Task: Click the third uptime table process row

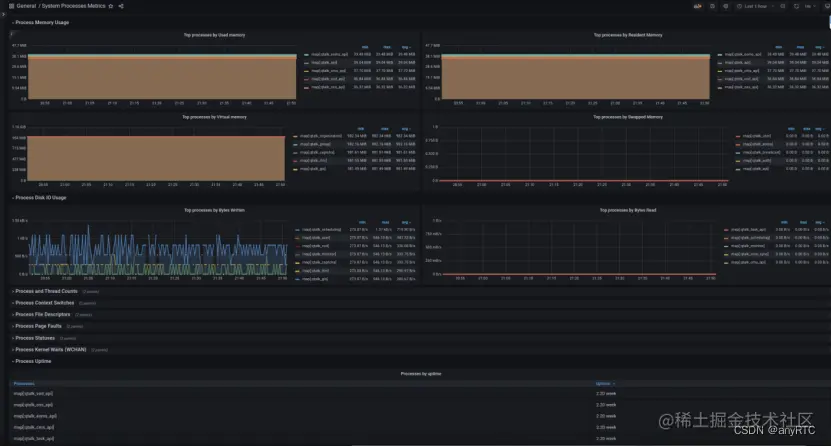Action: tap(419, 416)
